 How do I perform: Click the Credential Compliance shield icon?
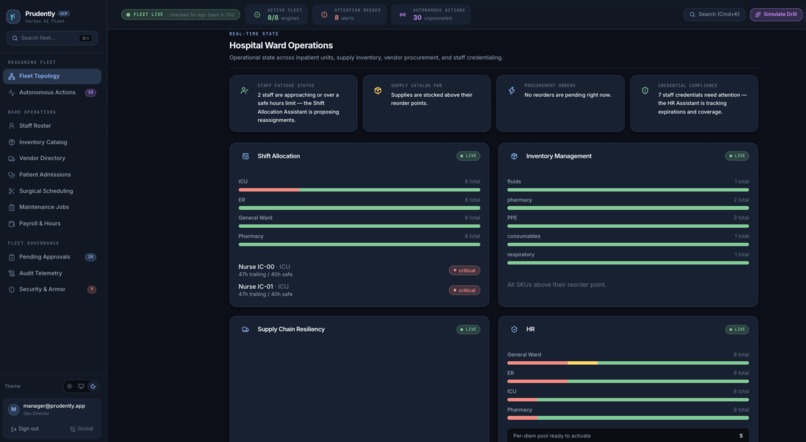coord(645,90)
